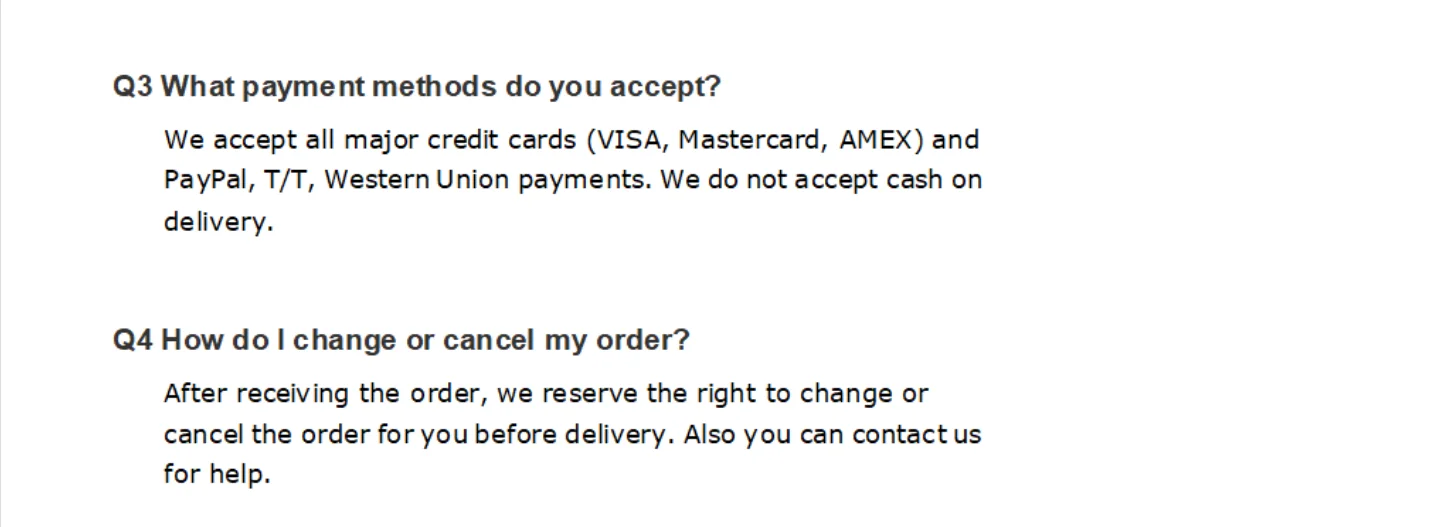
Task: Click the word AMEX
Action: 875,140
